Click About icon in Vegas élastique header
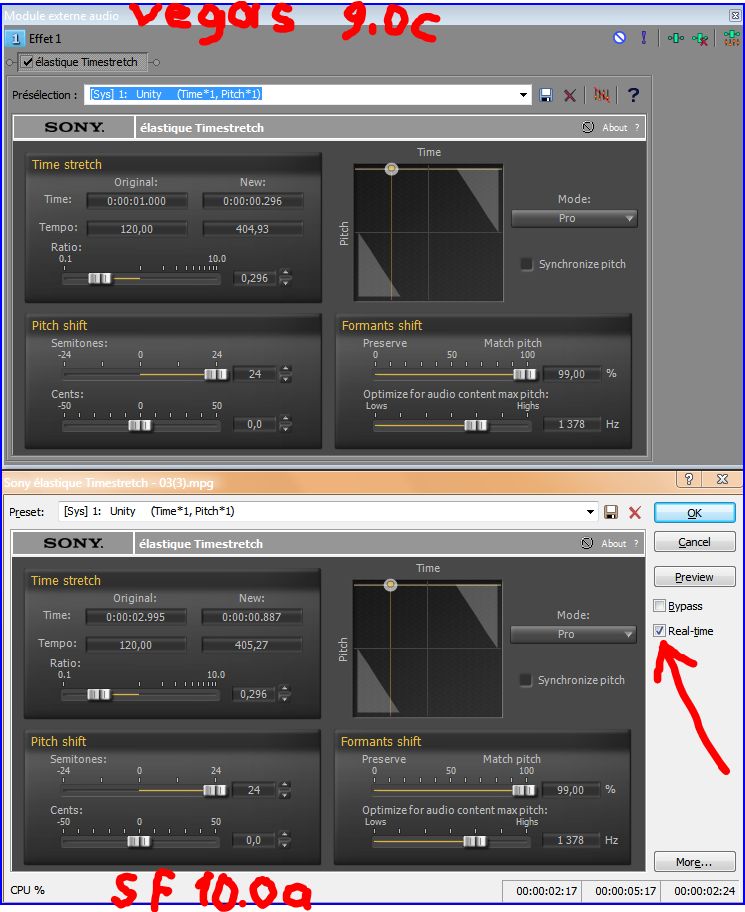The width and height of the screenshot is (745, 912). pyautogui.click(x=588, y=127)
